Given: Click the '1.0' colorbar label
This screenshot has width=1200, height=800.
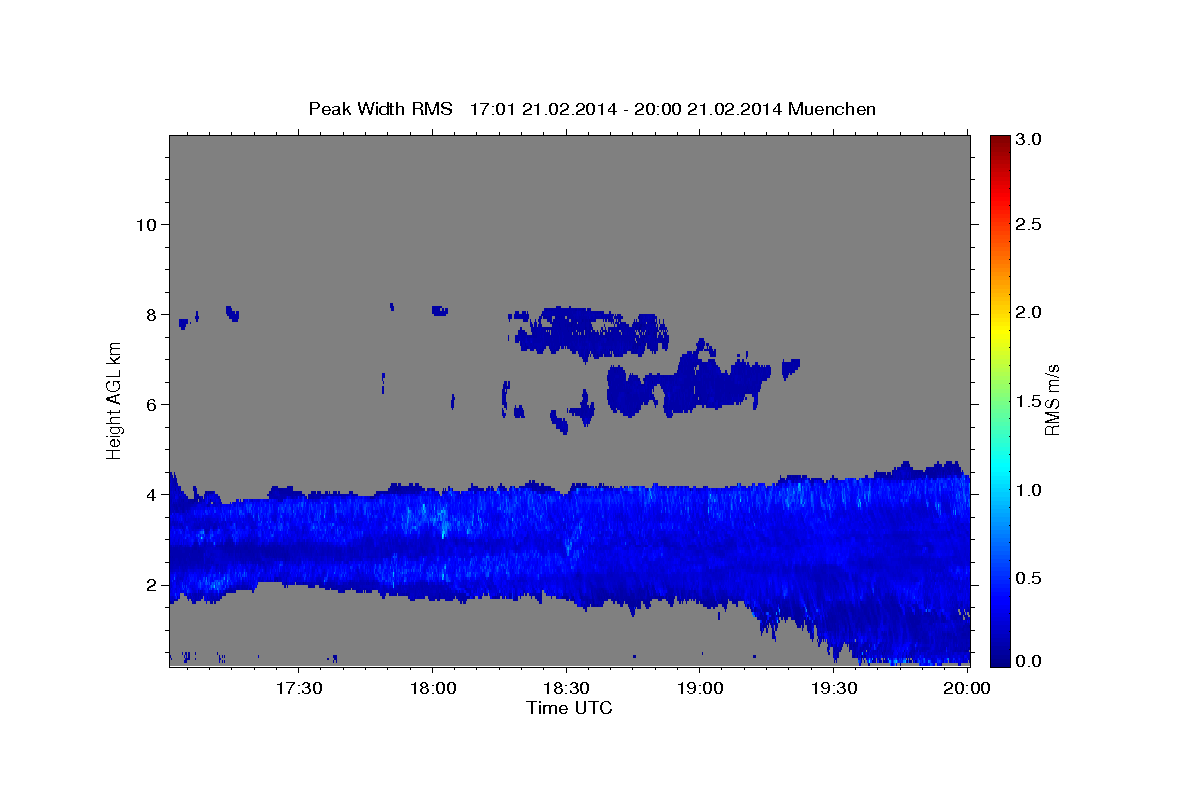Looking at the screenshot, I should click(1030, 490).
